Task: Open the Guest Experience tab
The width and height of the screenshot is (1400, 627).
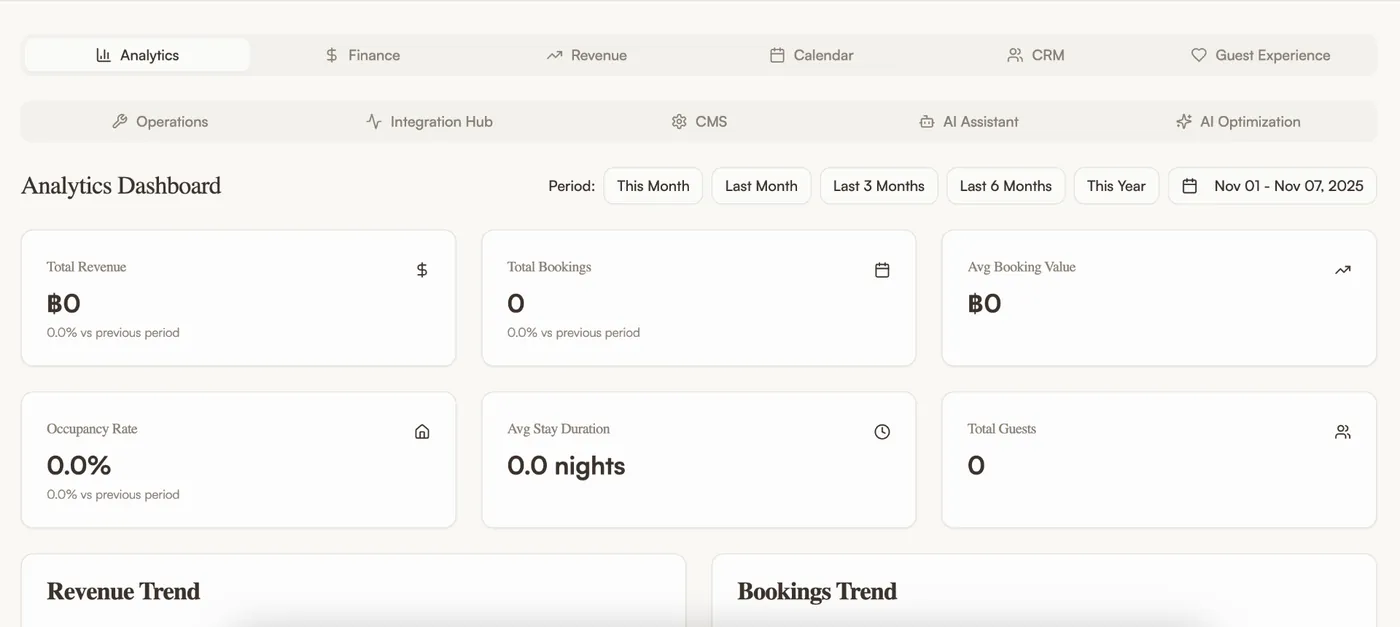Action: pyautogui.click(x=1261, y=55)
